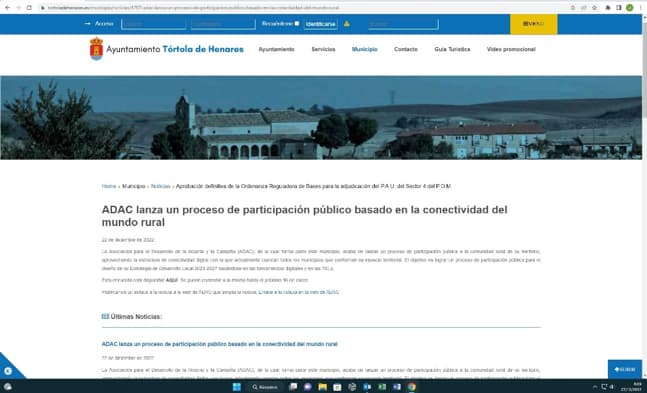
Task: Click the village landscape banner image
Action: [x=321, y=118]
